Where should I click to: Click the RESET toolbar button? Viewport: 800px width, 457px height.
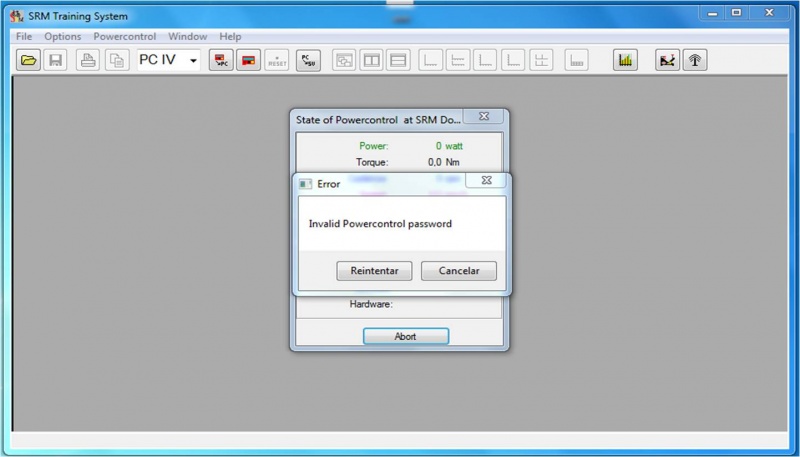(276, 61)
